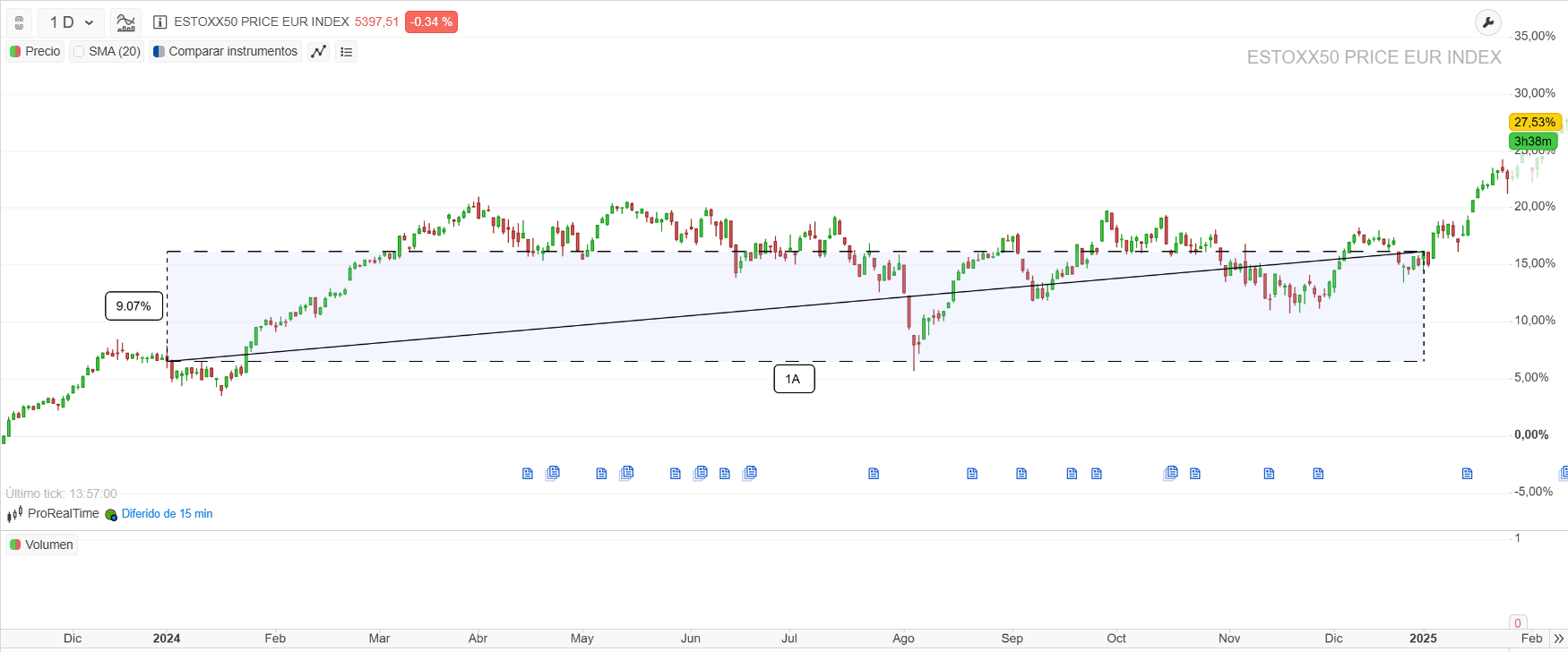Click the 27,53% current value label
Viewport: 1568px width, 652px height.
[x=1535, y=122]
